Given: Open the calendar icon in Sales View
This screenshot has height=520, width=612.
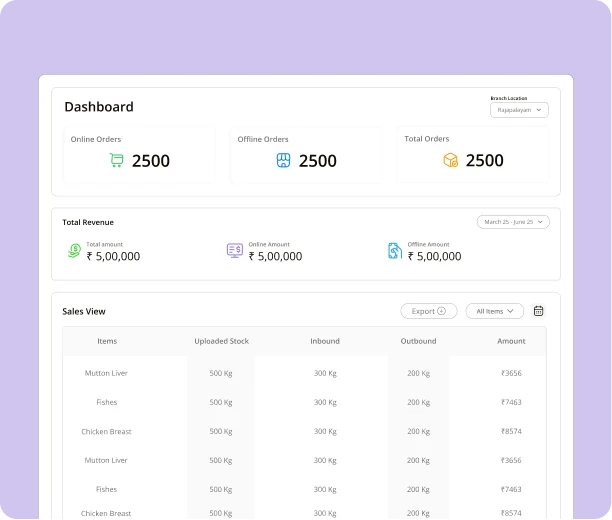Looking at the screenshot, I should click(x=538, y=311).
